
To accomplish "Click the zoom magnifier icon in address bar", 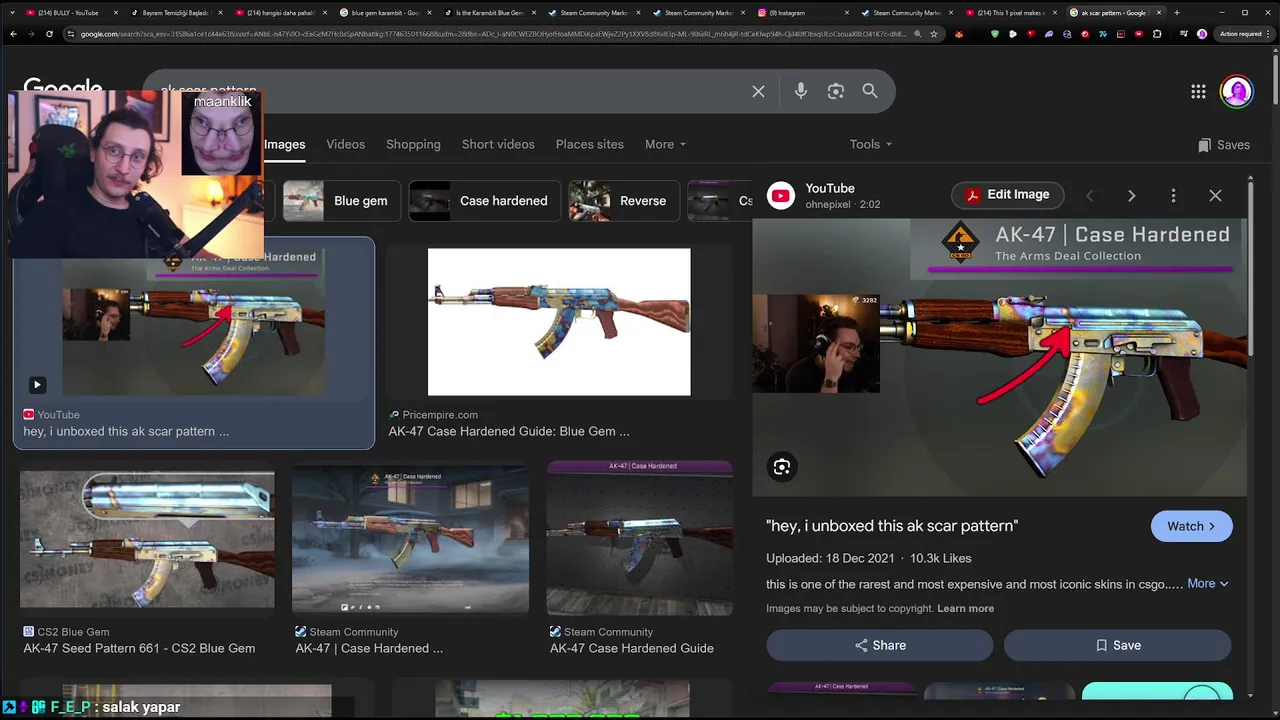I will click(917, 34).
